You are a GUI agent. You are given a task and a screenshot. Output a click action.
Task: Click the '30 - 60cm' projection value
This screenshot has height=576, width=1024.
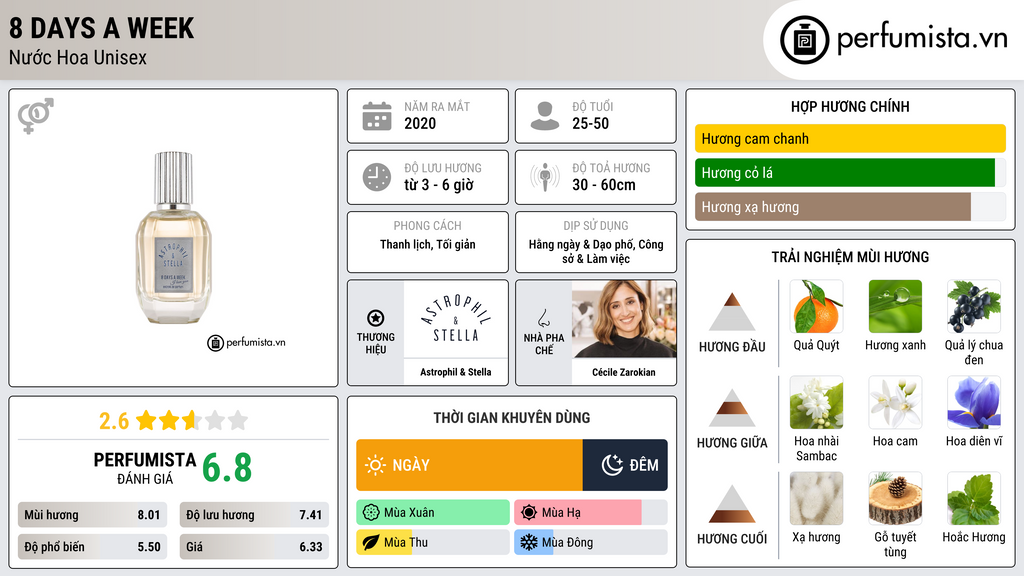point(603,185)
